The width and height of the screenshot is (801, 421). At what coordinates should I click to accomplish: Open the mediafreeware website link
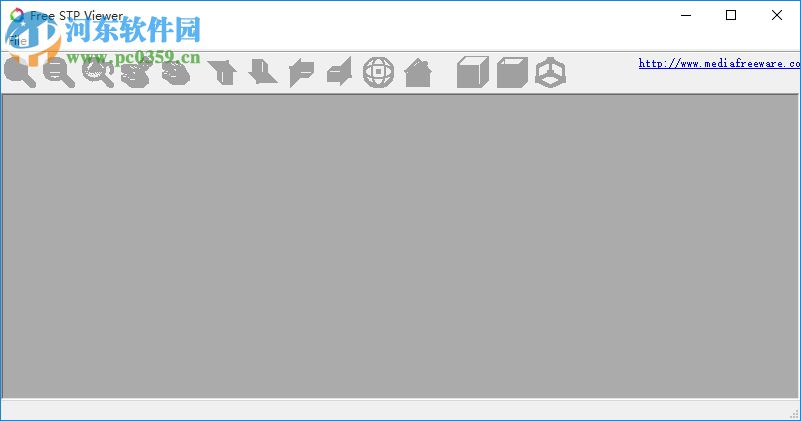click(x=719, y=63)
